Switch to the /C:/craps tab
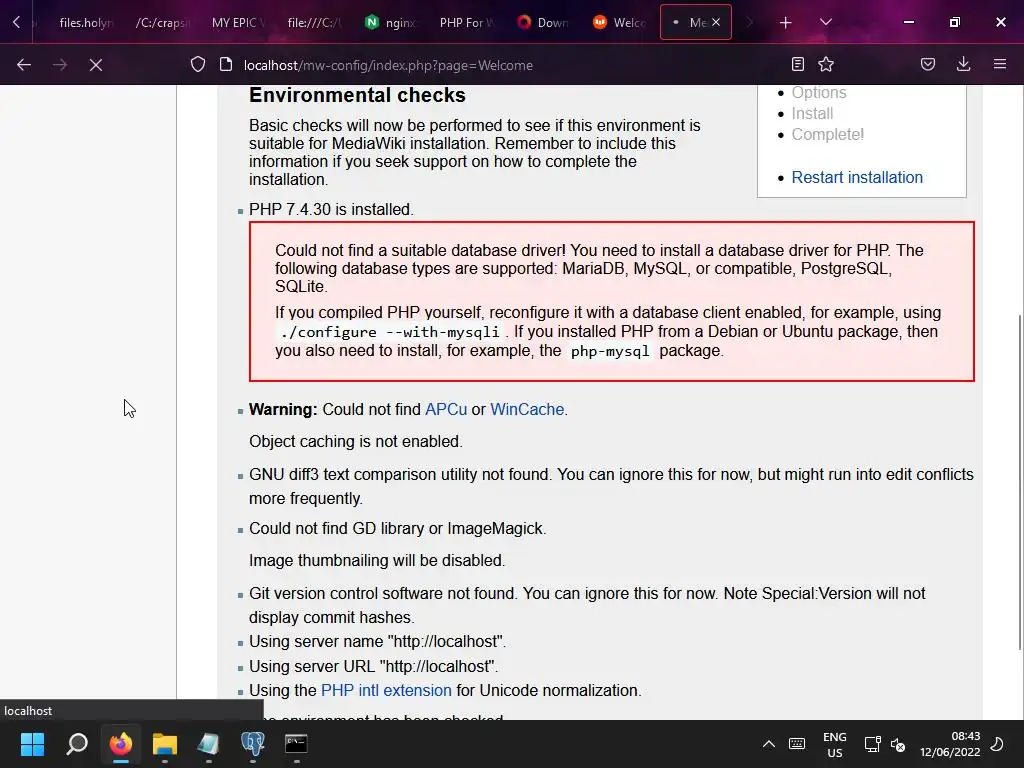Screen dimensions: 1024x768 tap(162, 23)
